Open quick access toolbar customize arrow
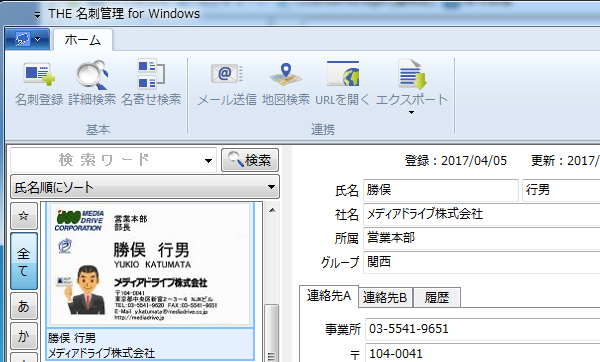600x362 pixels. [37, 15]
